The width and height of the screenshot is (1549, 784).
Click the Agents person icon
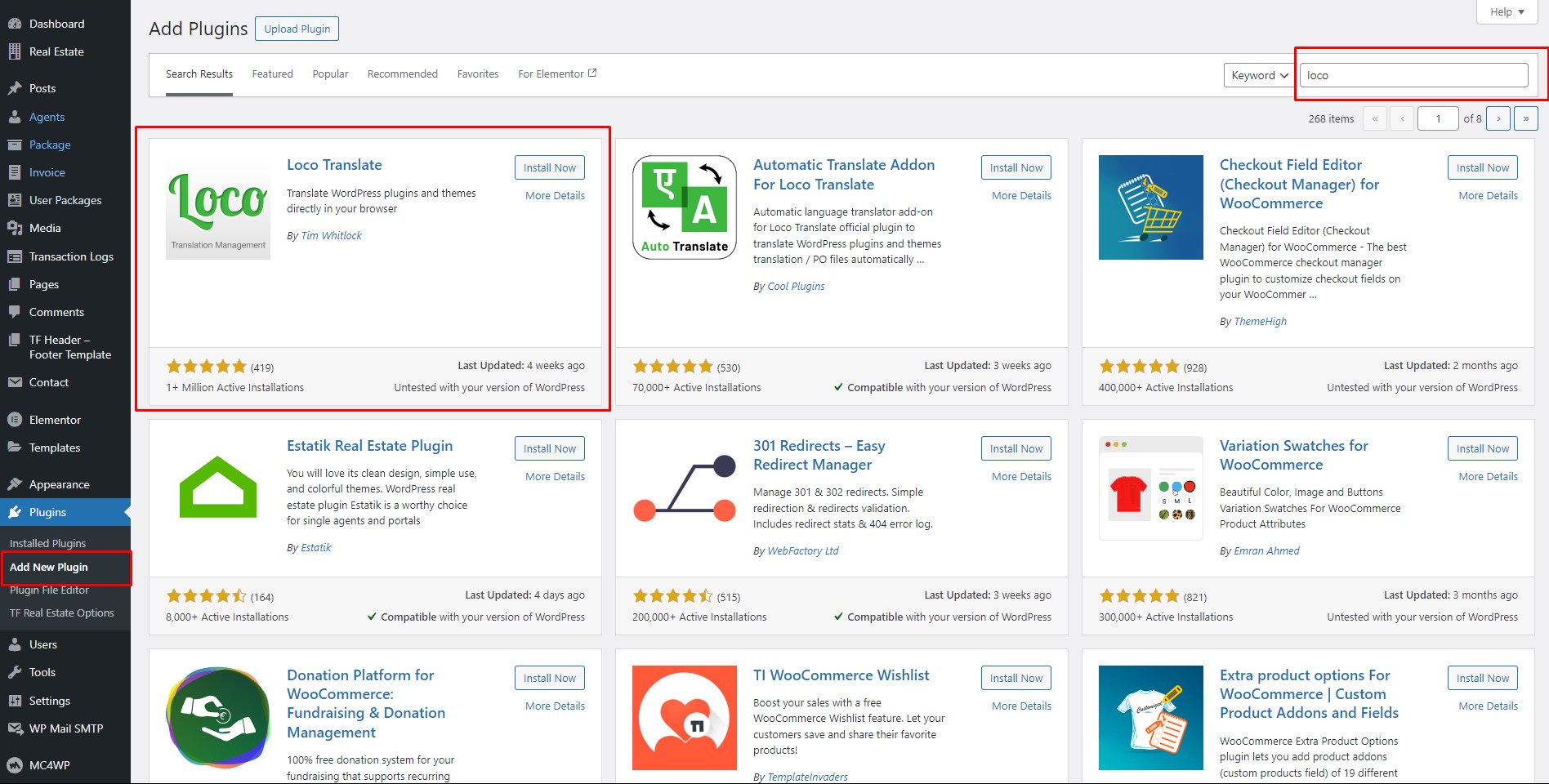point(15,117)
